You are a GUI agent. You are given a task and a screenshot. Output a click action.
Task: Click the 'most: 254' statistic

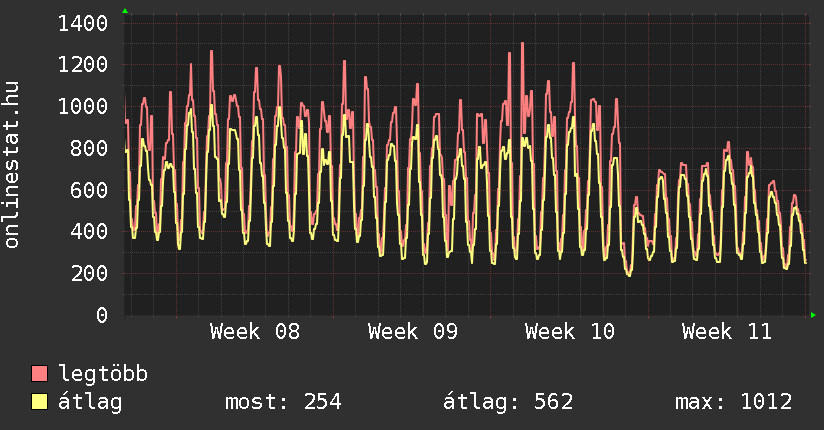coord(283,402)
